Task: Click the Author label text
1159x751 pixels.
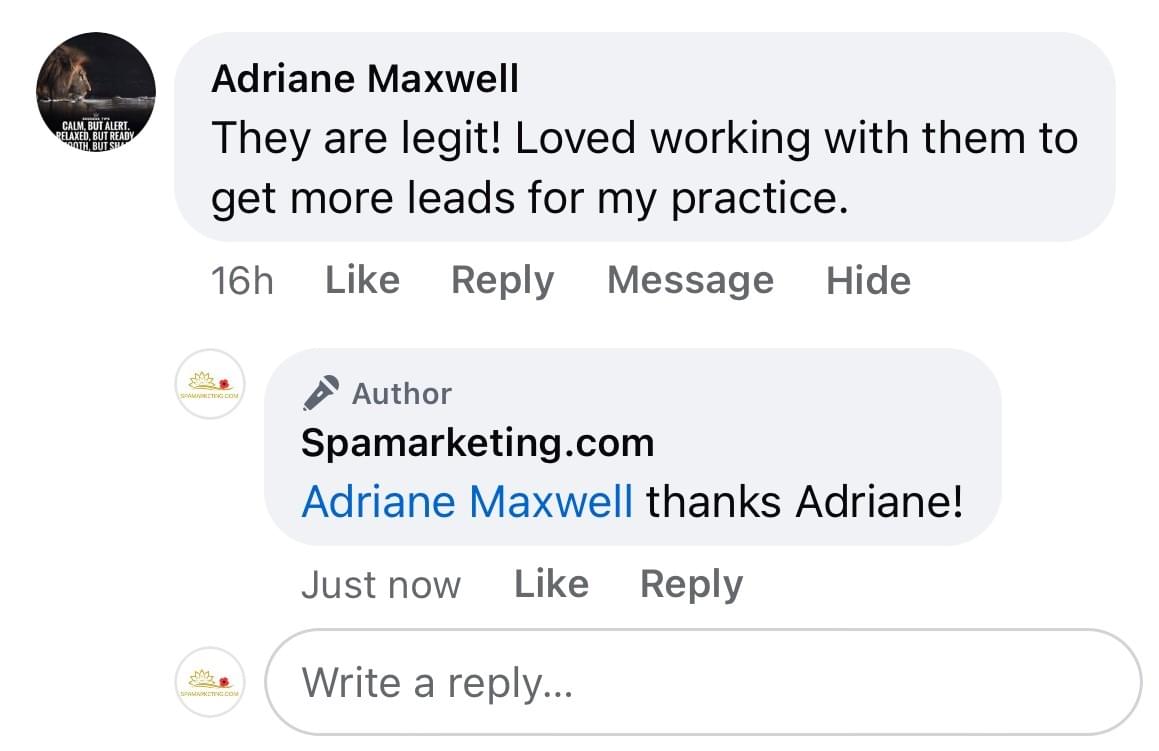Action: [x=402, y=394]
